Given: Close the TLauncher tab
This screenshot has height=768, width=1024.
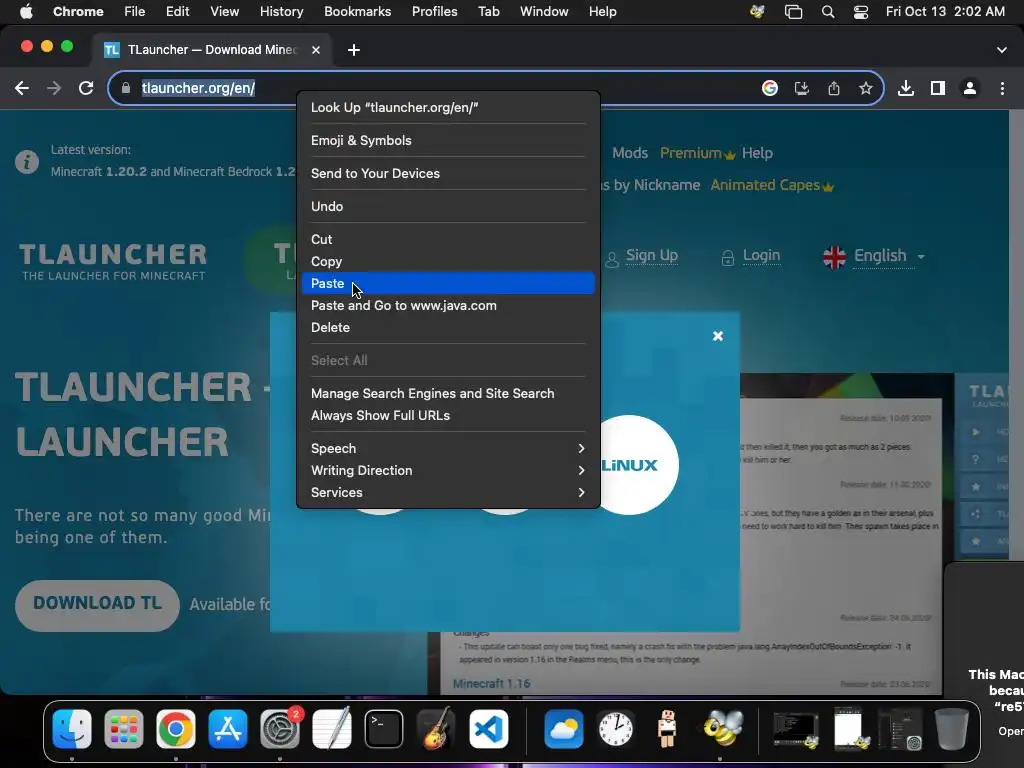Looking at the screenshot, I should pos(315,50).
